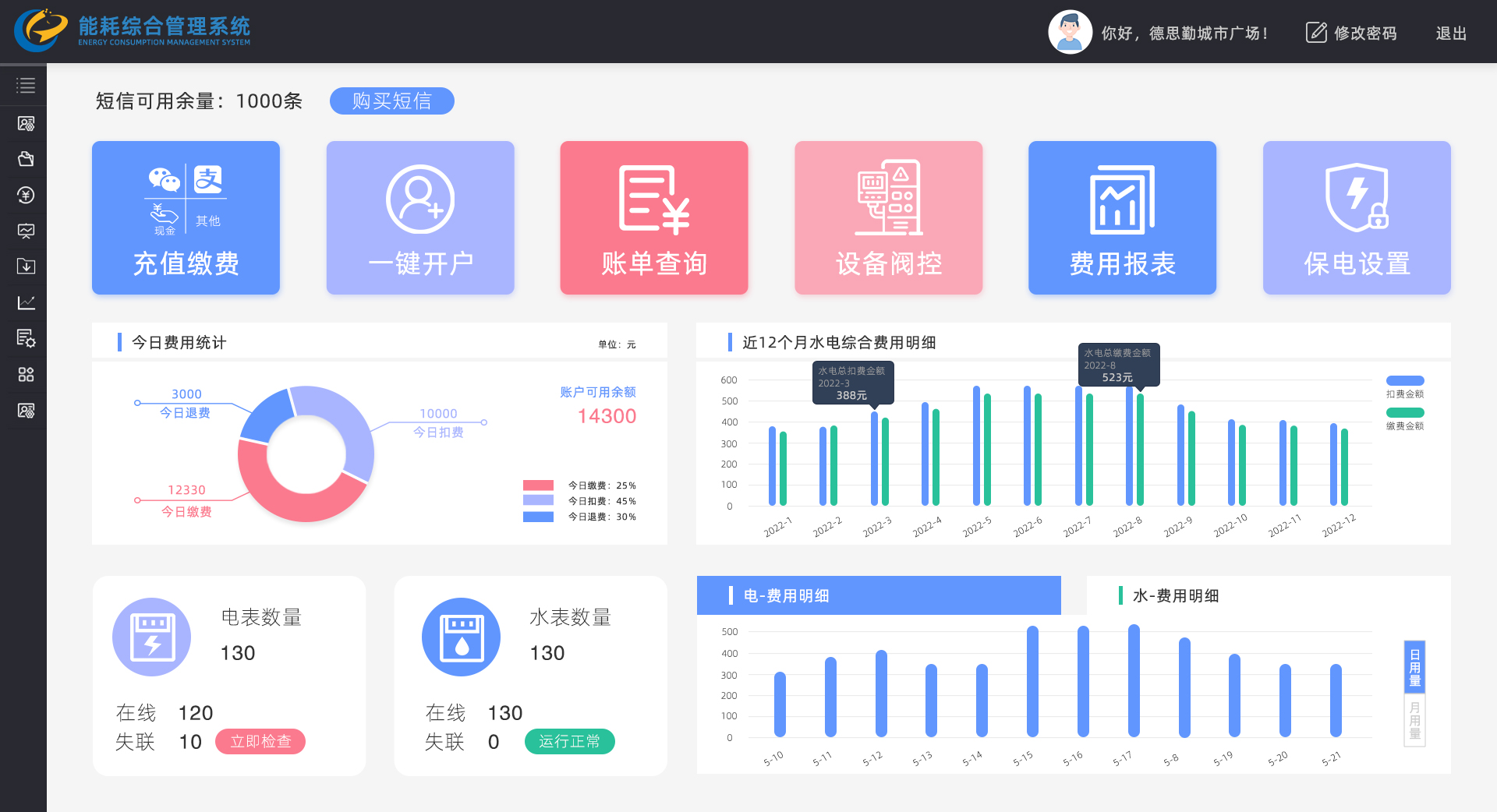Click the 缴费金额 green legend swatch
The height and width of the screenshot is (812, 1497).
(x=1405, y=413)
